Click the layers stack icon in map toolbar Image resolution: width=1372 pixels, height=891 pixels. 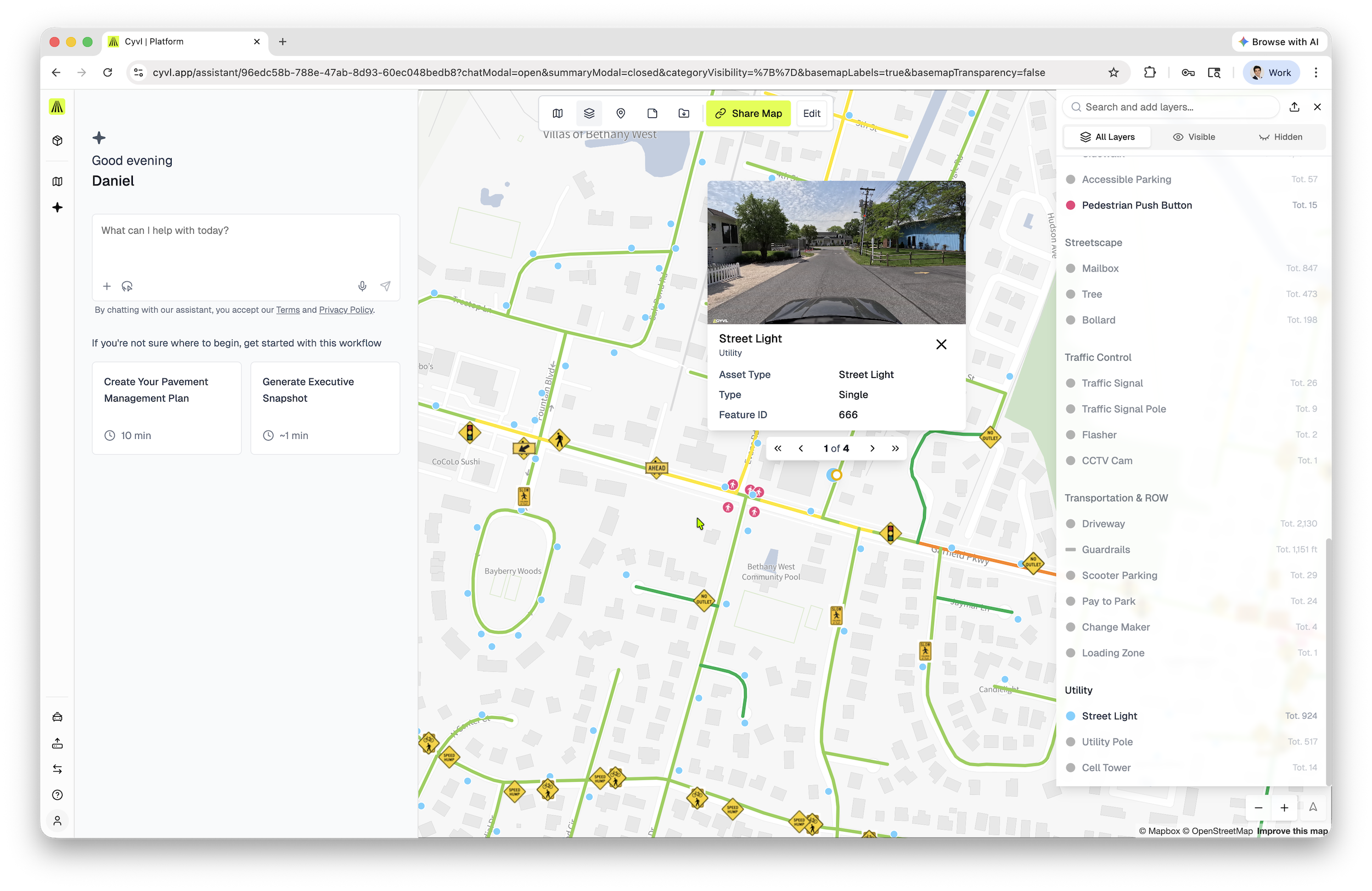588,114
